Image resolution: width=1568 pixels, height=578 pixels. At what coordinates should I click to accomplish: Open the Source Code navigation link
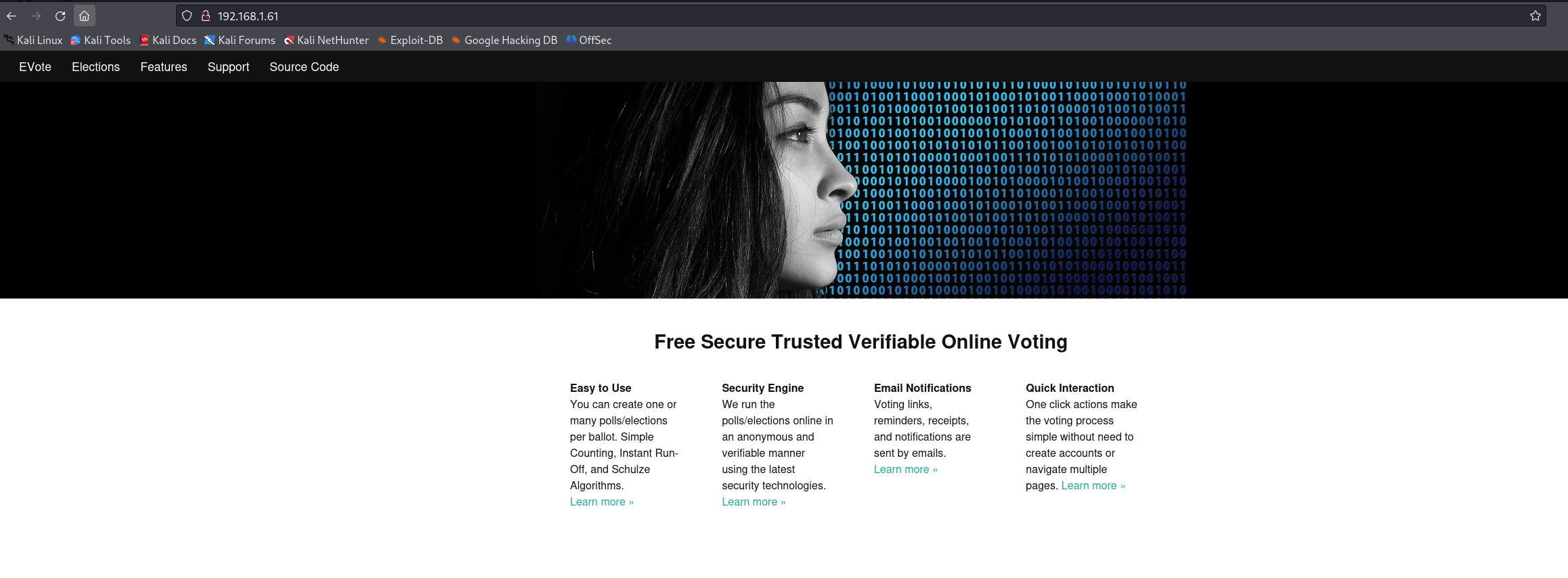click(x=304, y=67)
